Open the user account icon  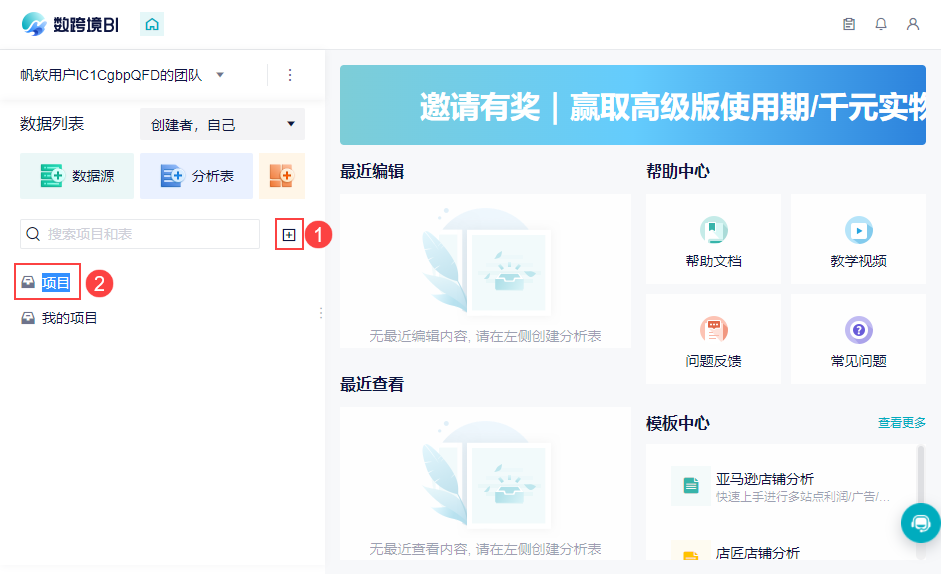[913, 24]
